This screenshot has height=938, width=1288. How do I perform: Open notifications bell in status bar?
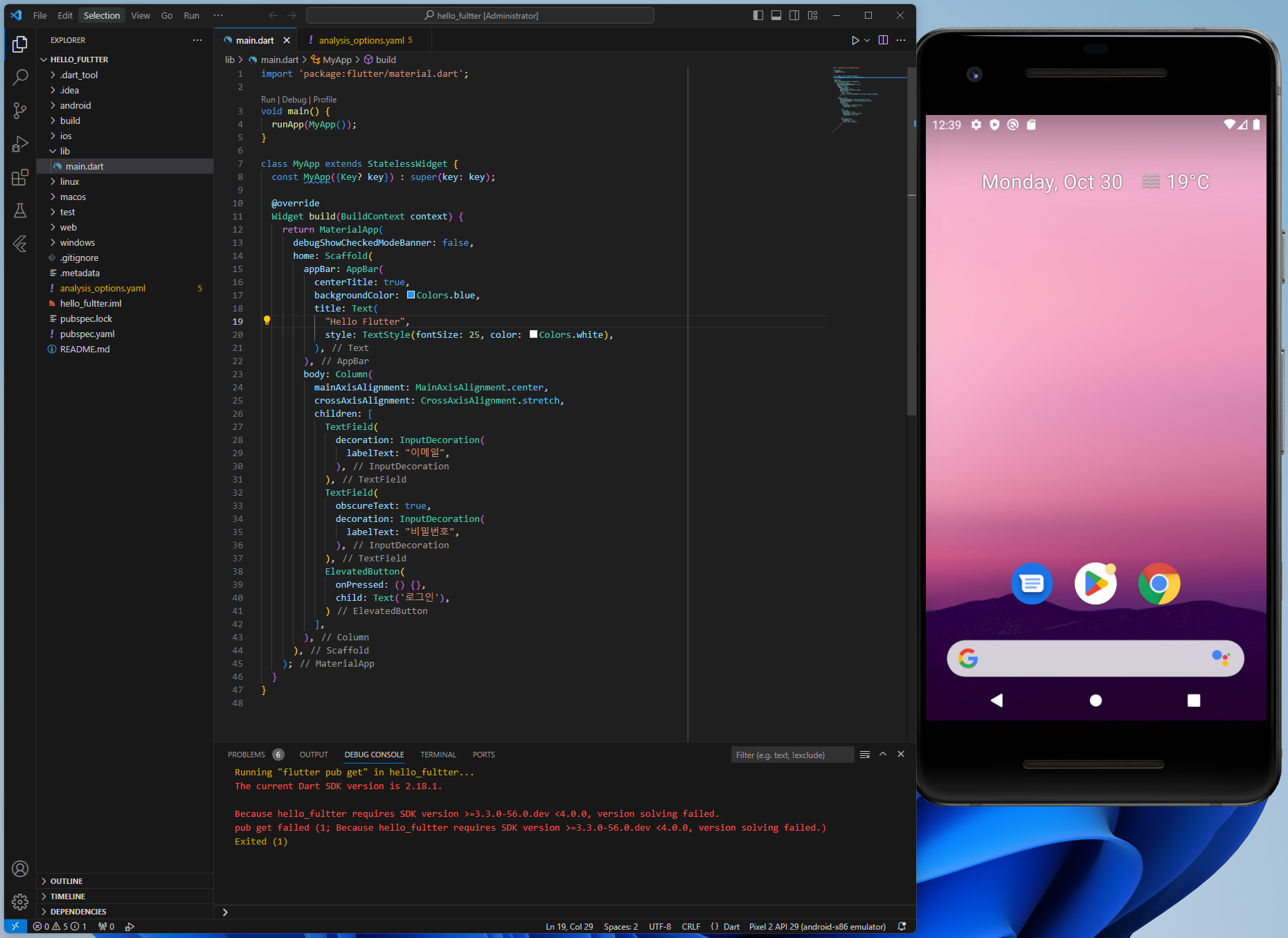click(902, 926)
